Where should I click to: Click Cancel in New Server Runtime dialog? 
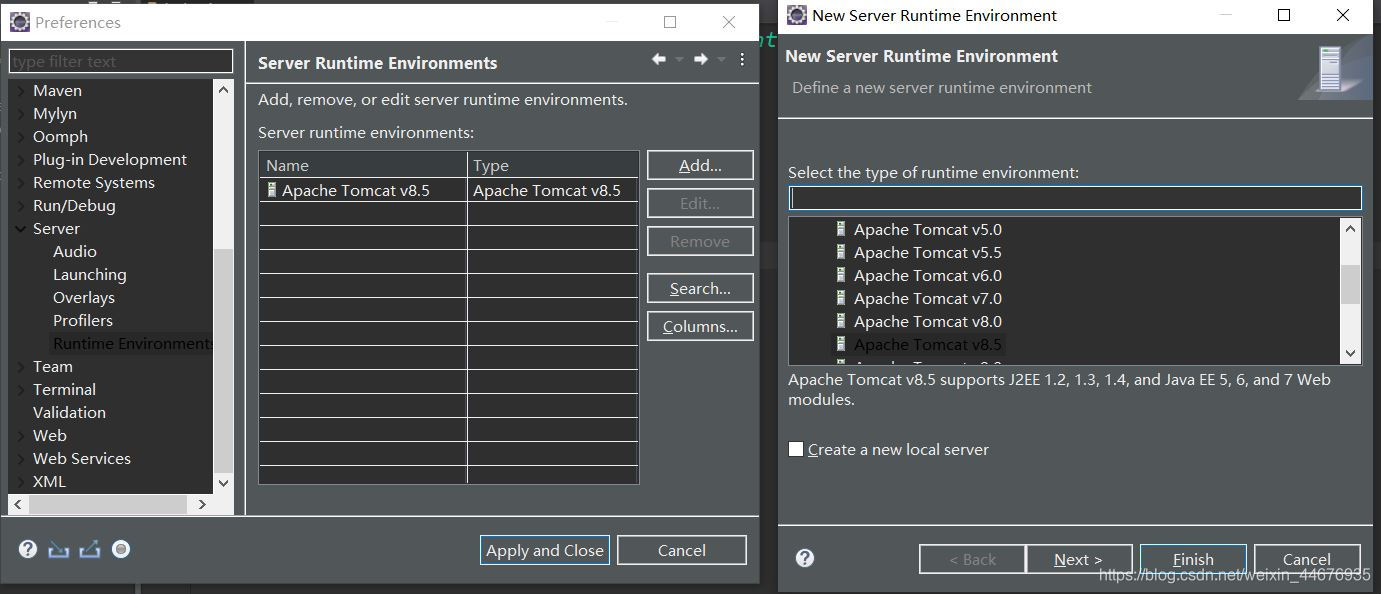point(1307,559)
